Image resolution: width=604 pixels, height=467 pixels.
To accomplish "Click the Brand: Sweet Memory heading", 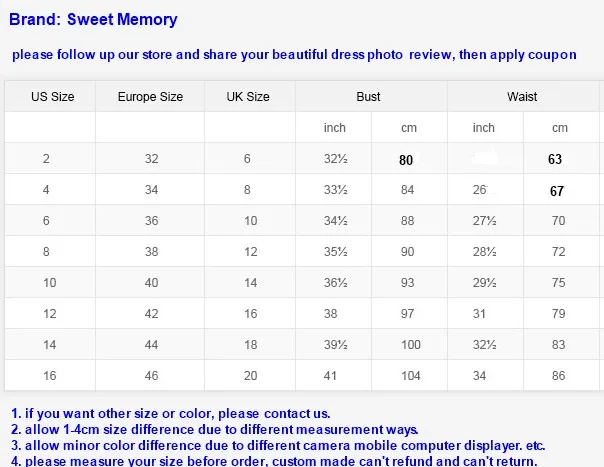I will point(93,19).
